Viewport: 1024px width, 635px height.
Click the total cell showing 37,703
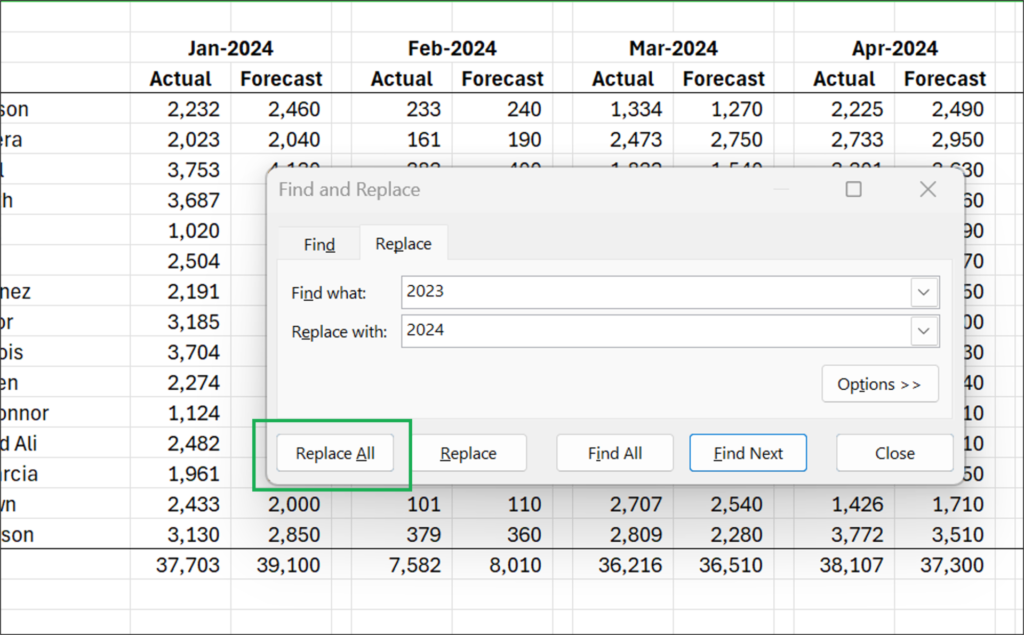point(188,565)
